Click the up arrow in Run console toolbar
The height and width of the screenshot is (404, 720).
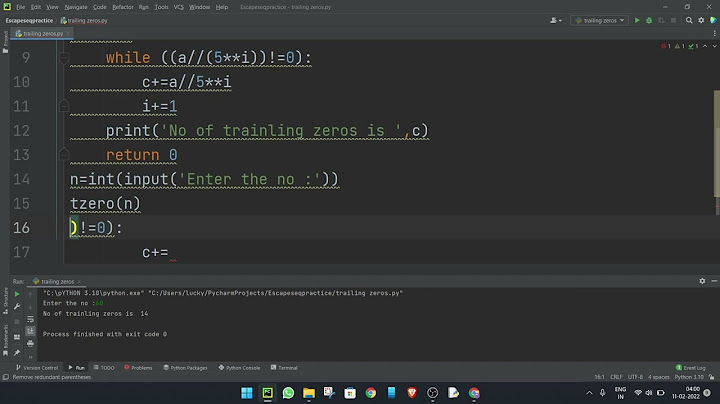30,294
